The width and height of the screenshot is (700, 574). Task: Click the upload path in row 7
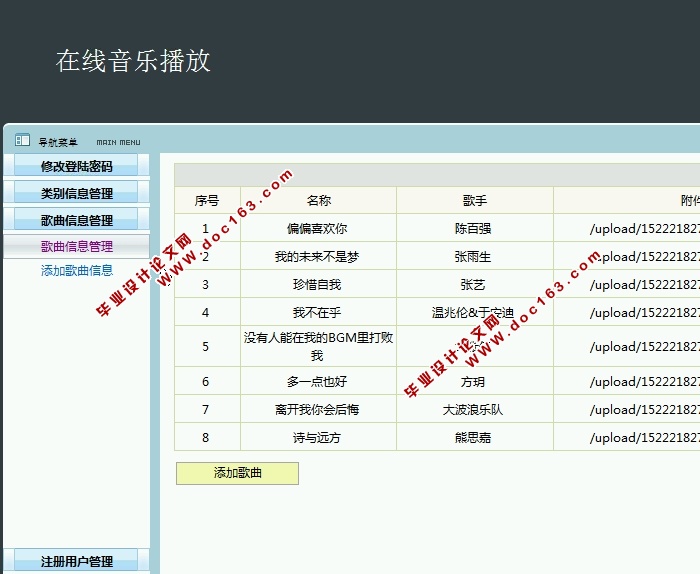click(x=645, y=409)
